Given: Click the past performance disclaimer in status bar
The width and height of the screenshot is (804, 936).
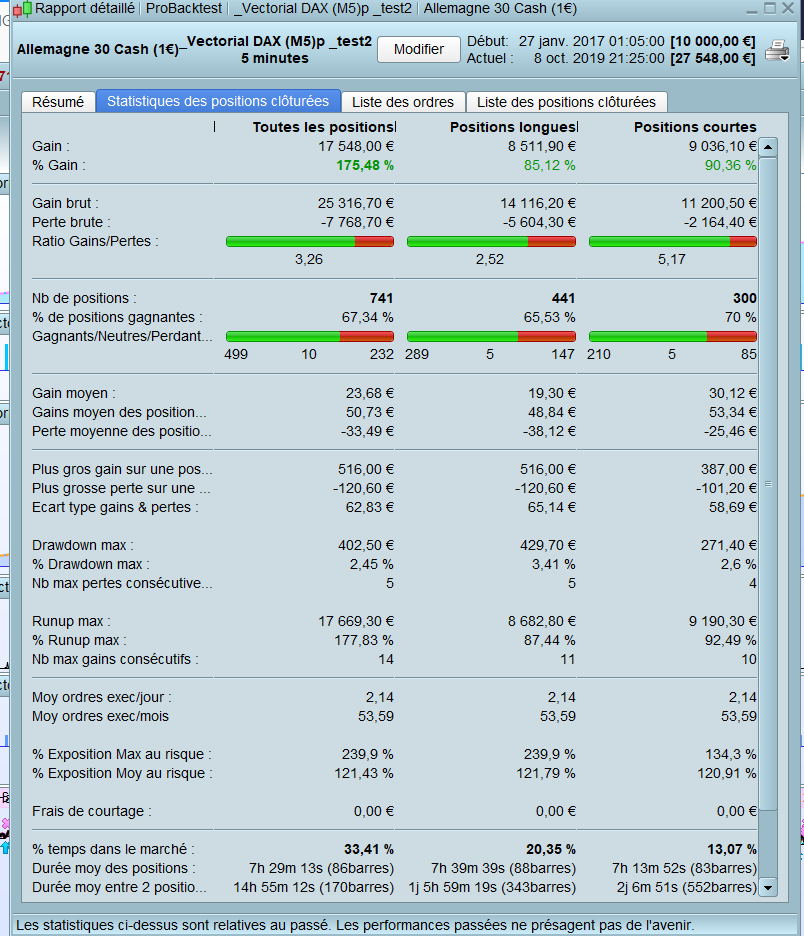Looking at the screenshot, I should click(x=355, y=926).
